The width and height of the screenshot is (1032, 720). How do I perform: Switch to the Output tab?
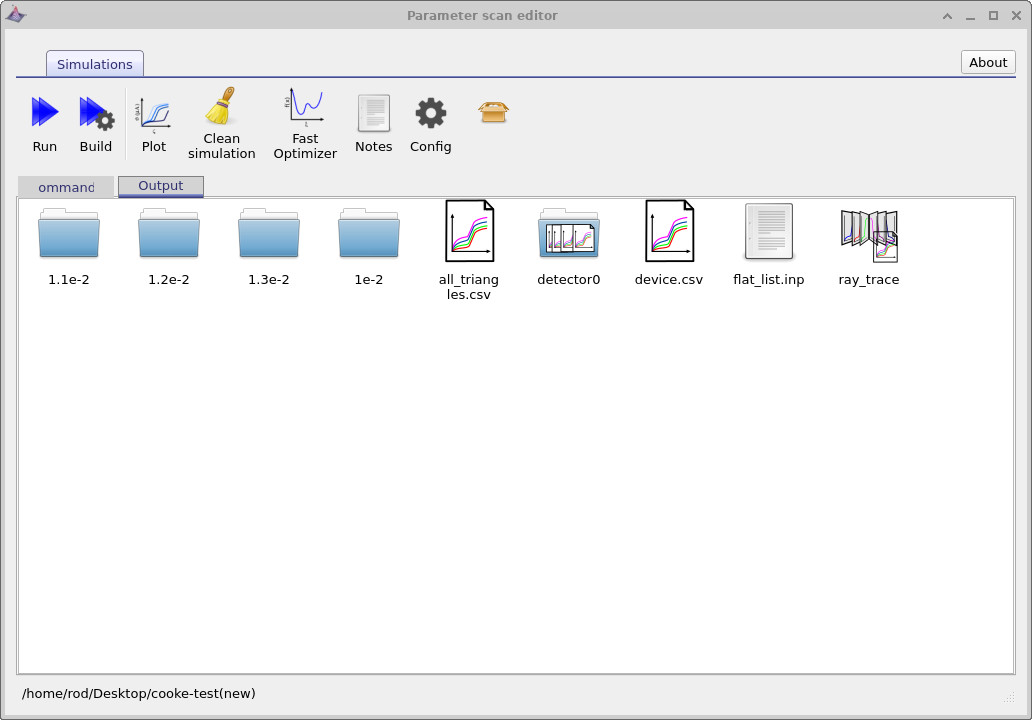[160, 186]
